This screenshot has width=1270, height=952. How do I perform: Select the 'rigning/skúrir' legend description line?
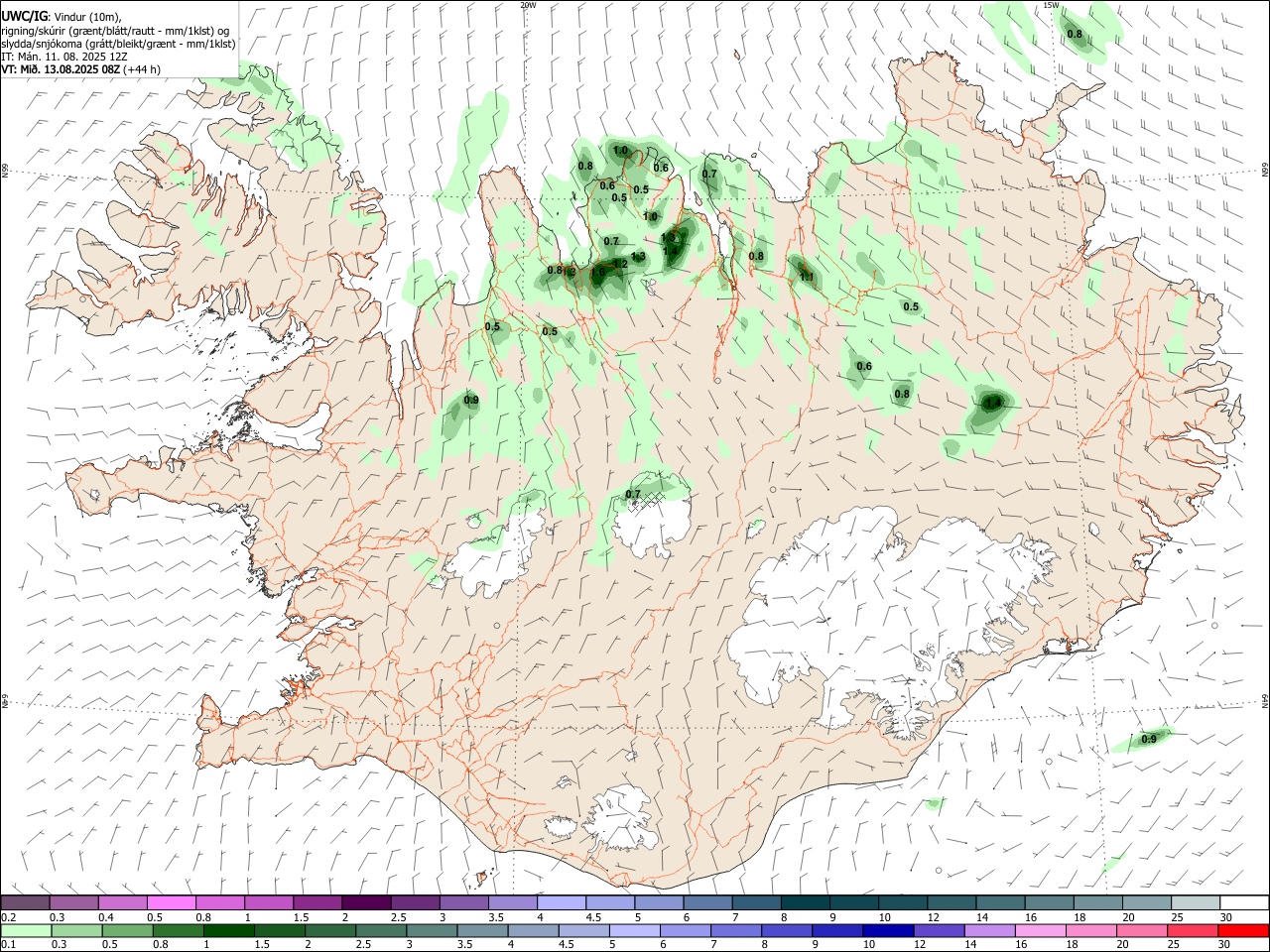pyautogui.click(x=116, y=31)
